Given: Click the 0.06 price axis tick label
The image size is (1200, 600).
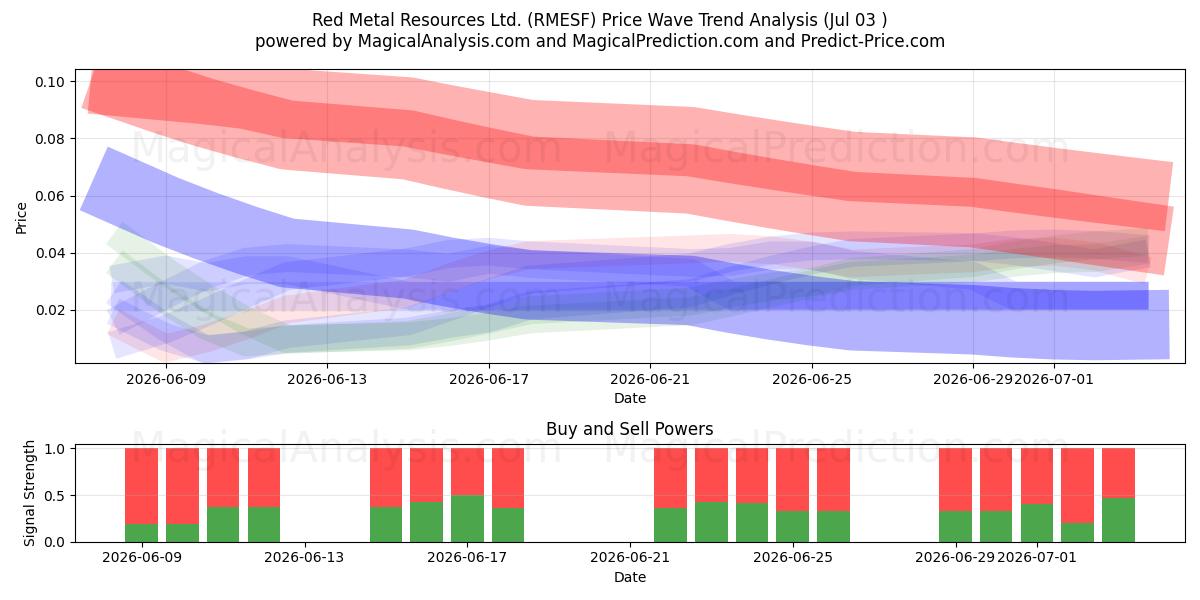Looking at the screenshot, I should click(x=51, y=196).
